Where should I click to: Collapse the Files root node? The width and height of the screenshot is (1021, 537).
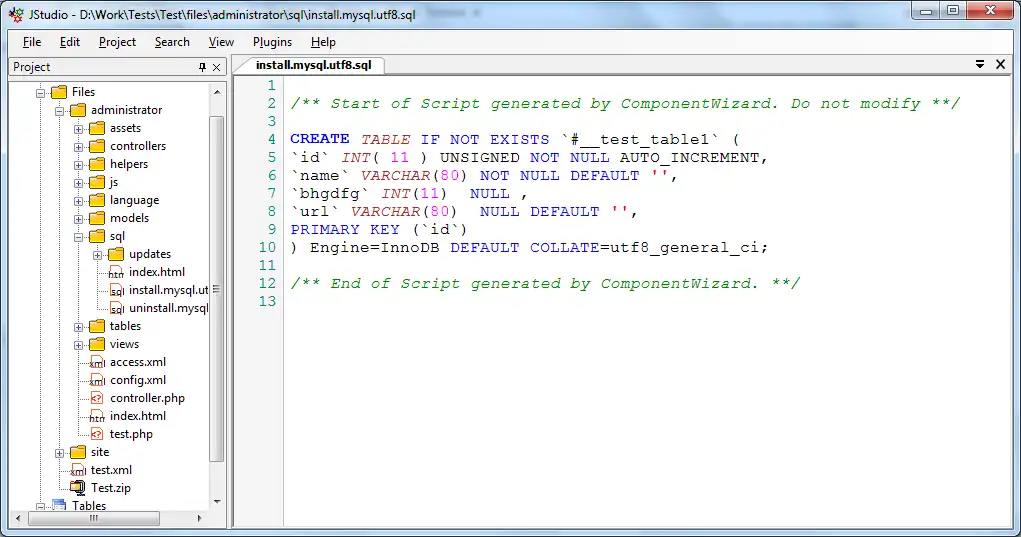40,92
